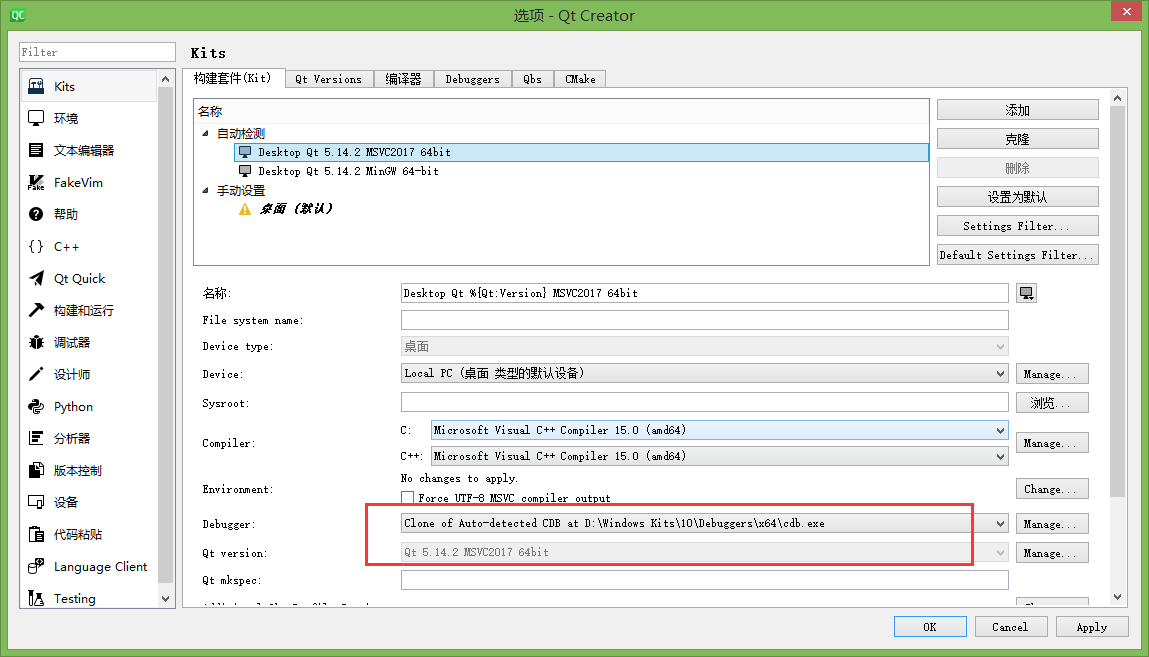Click the monitor icon of MinGW 64-bit kit
The image size is (1149, 657).
[x=245, y=171]
